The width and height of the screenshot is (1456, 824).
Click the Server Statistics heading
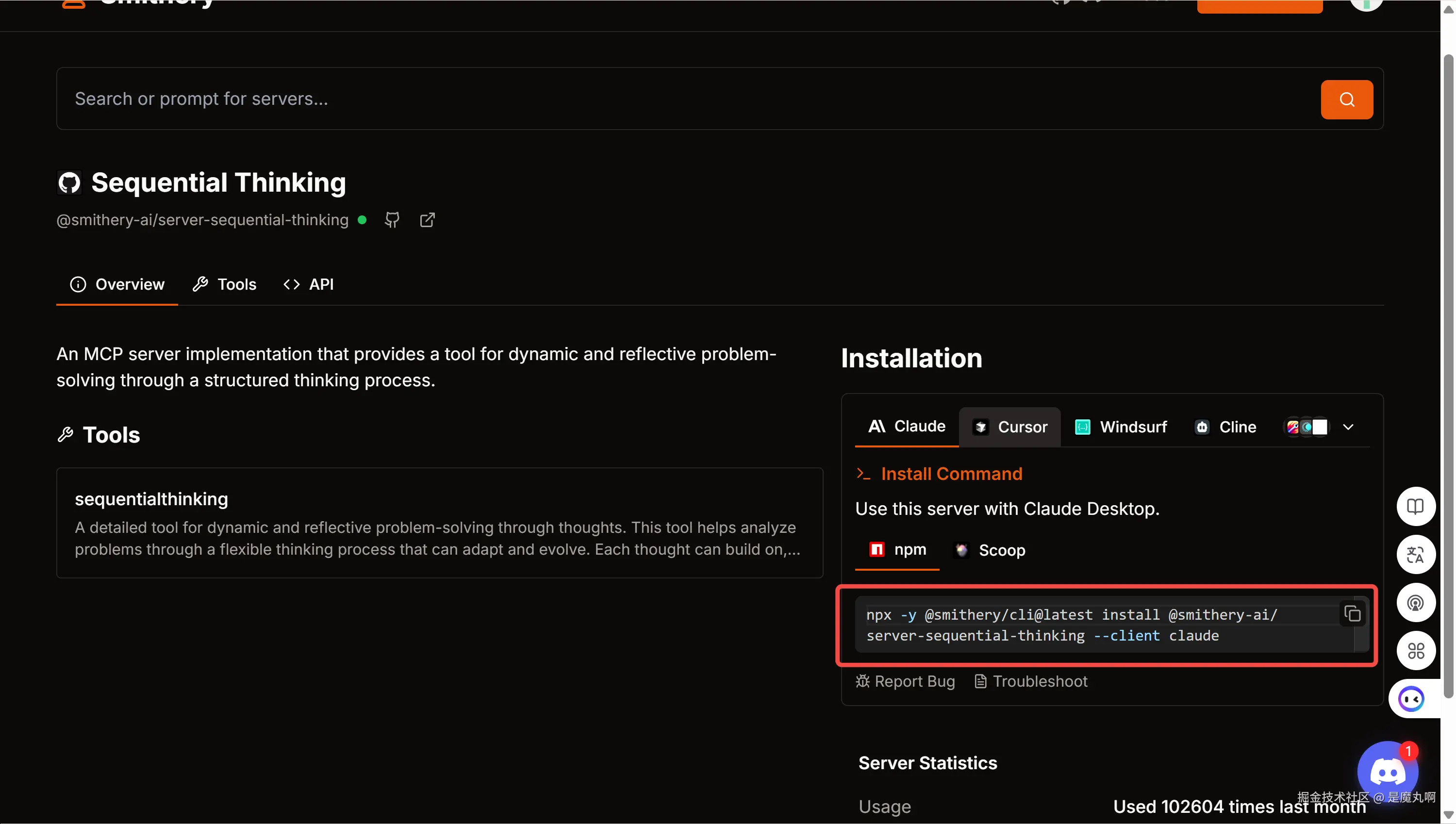click(x=927, y=763)
